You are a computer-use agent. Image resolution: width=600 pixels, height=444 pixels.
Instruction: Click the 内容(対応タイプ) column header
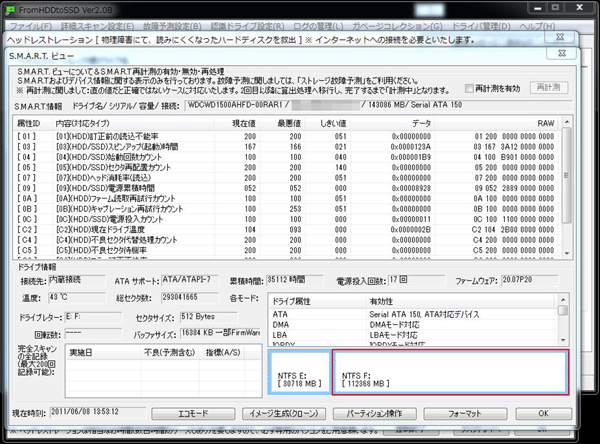pyautogui.click(x=132, y=123)
